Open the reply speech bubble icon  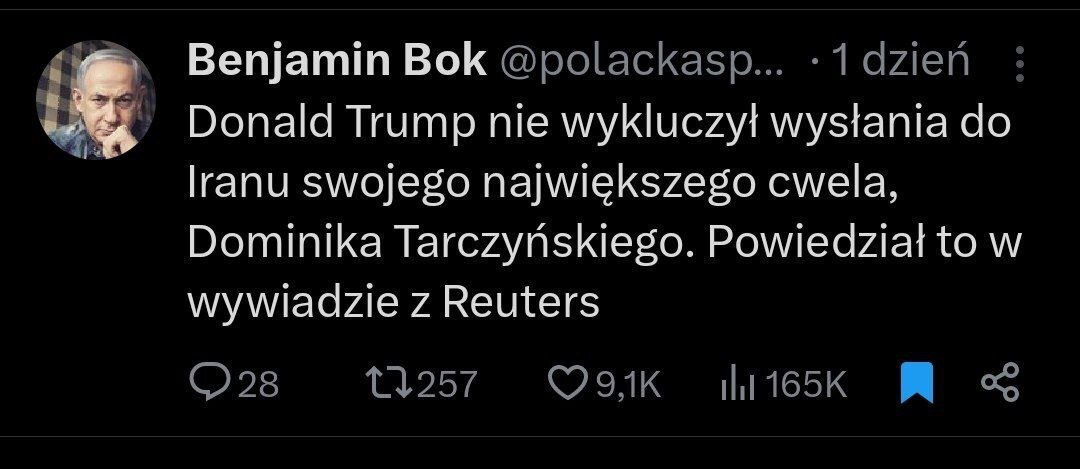pos(209,383)
